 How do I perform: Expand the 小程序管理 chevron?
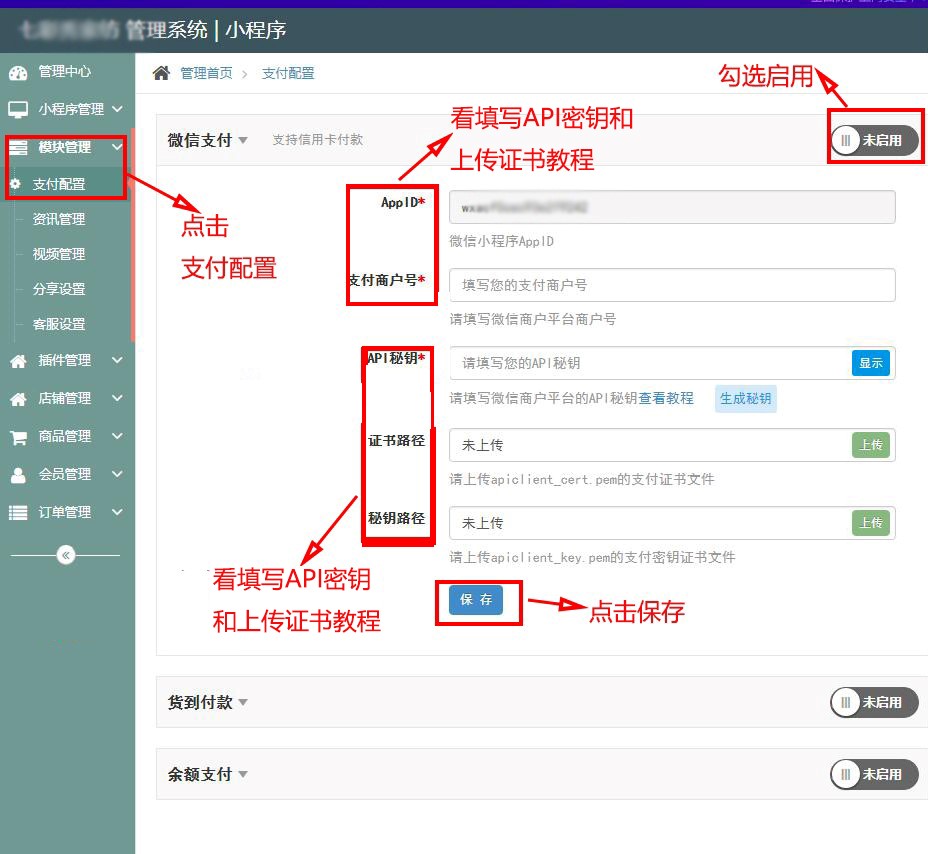pos(117,109)
